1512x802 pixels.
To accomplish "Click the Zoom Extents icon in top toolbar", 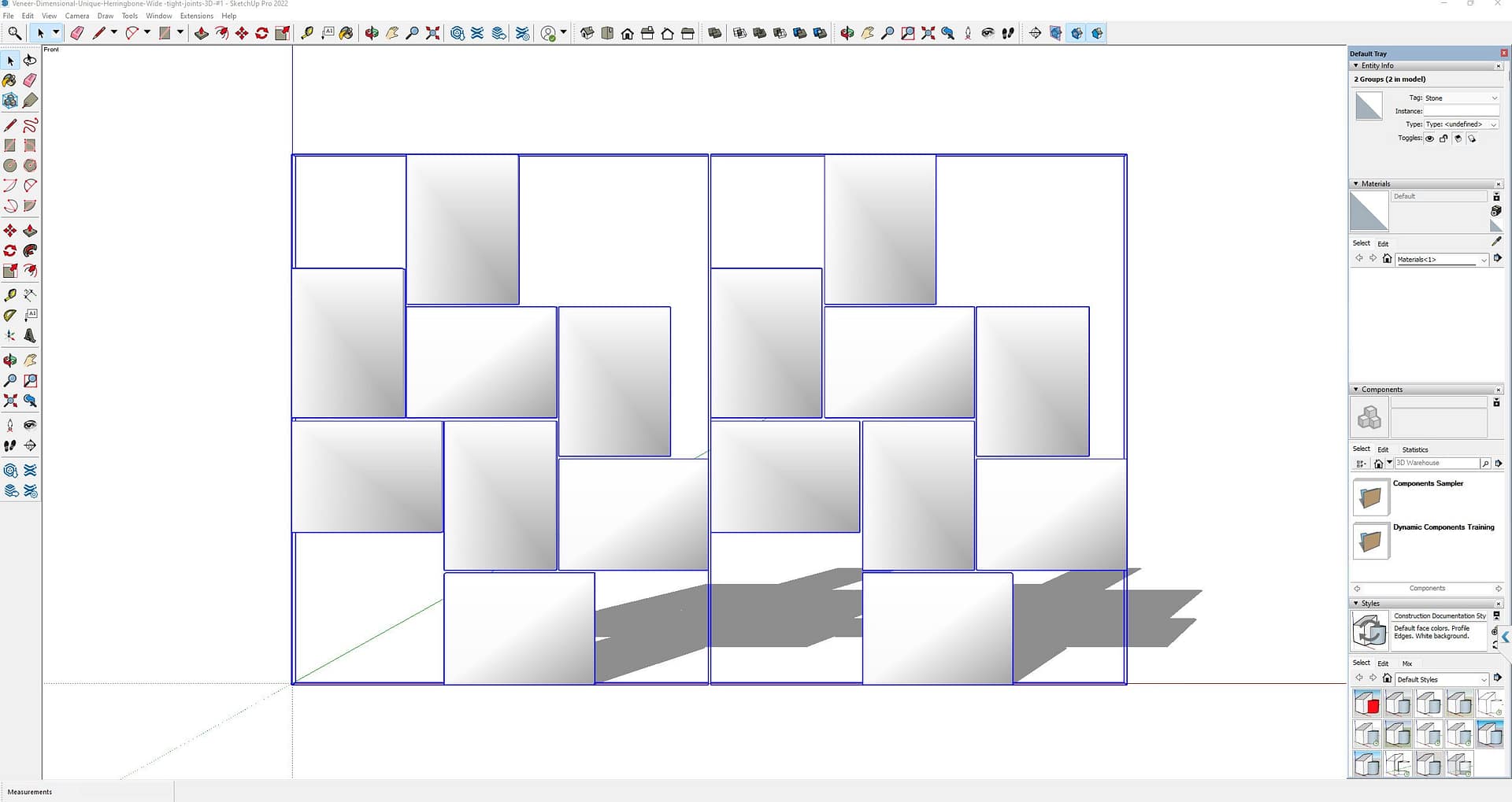I will [432, 33].
